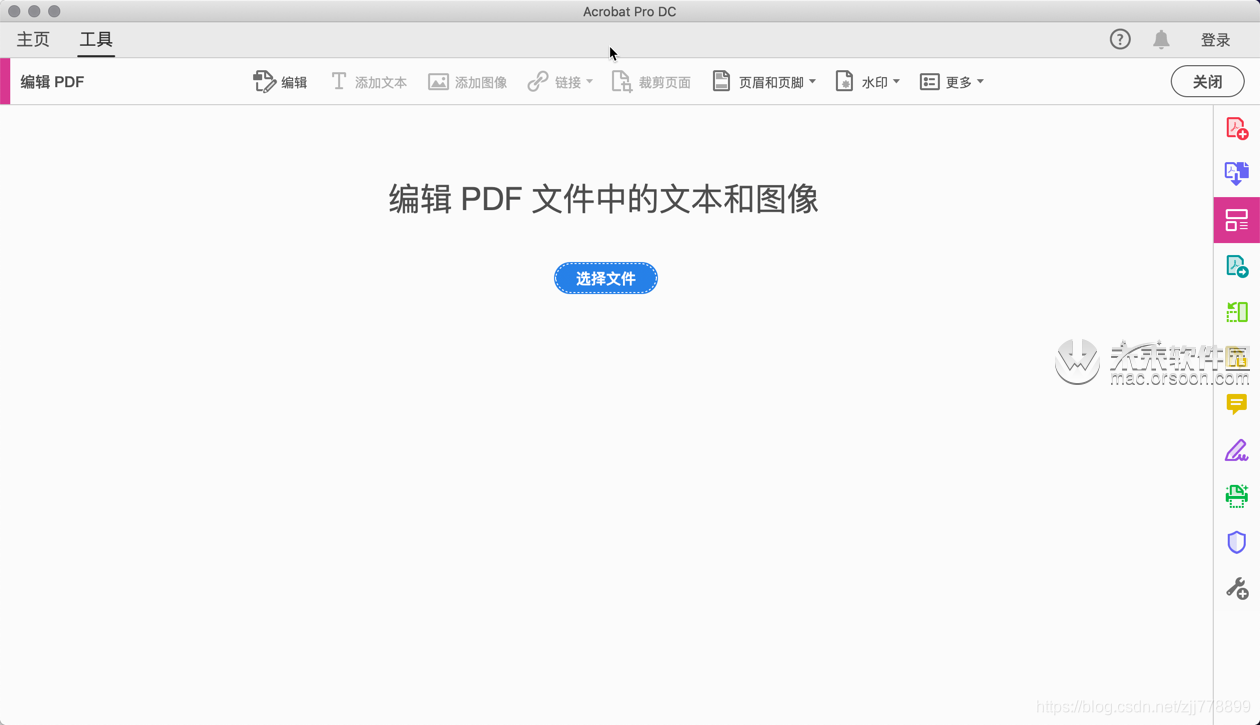The width and height of the screenshot is (1260, 725).
Task: Select the Add Text (添加文本) tool
Action: pos(368,82)
